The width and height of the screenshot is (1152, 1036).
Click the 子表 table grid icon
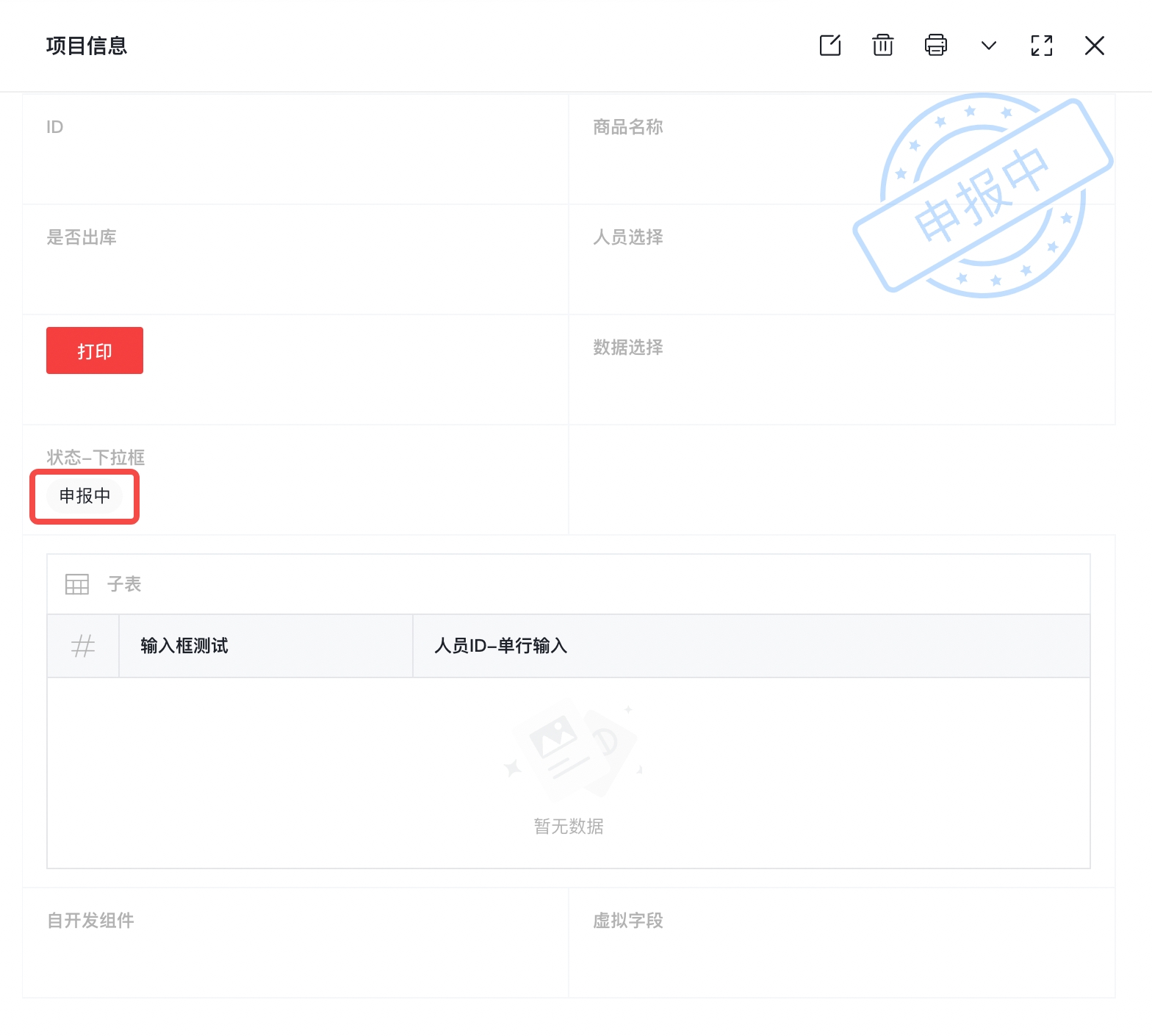(x=77, y=584)
